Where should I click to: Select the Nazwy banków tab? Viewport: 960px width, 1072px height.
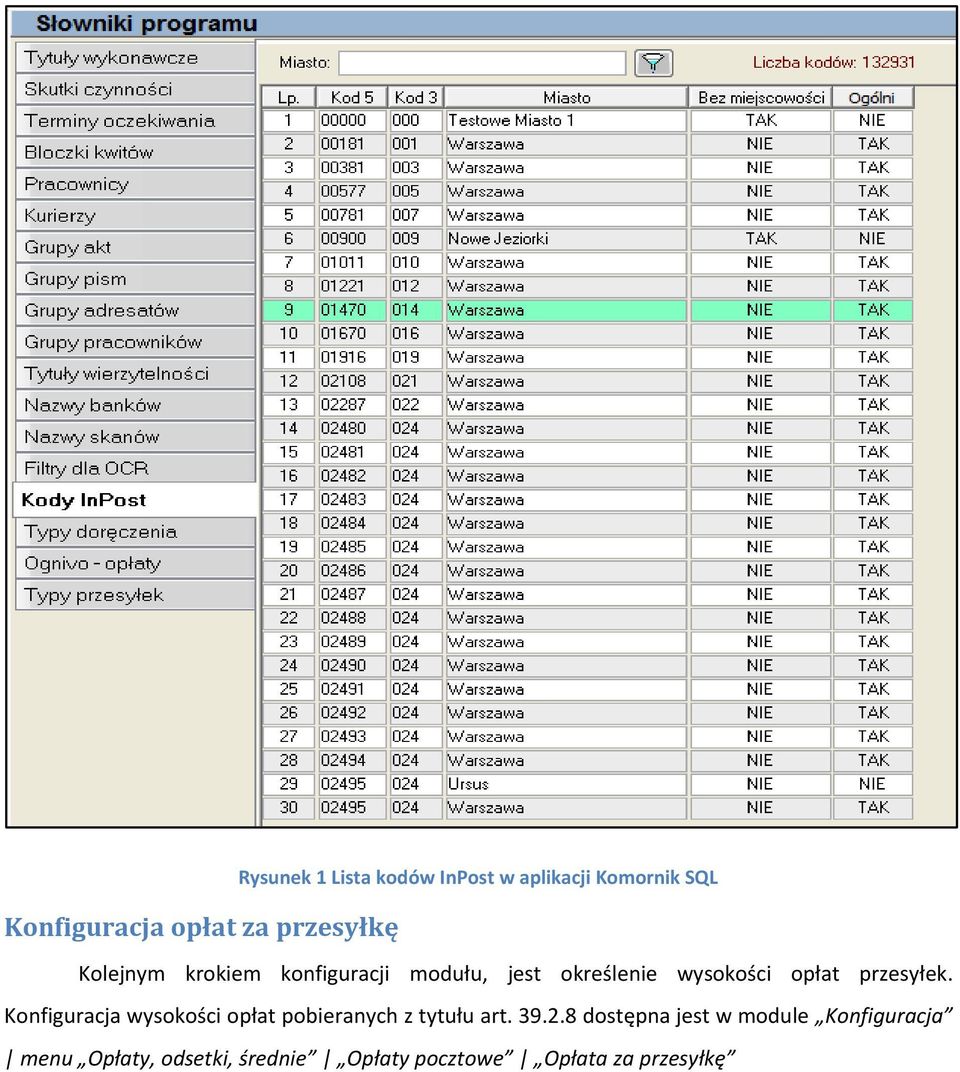coord(135,405)
